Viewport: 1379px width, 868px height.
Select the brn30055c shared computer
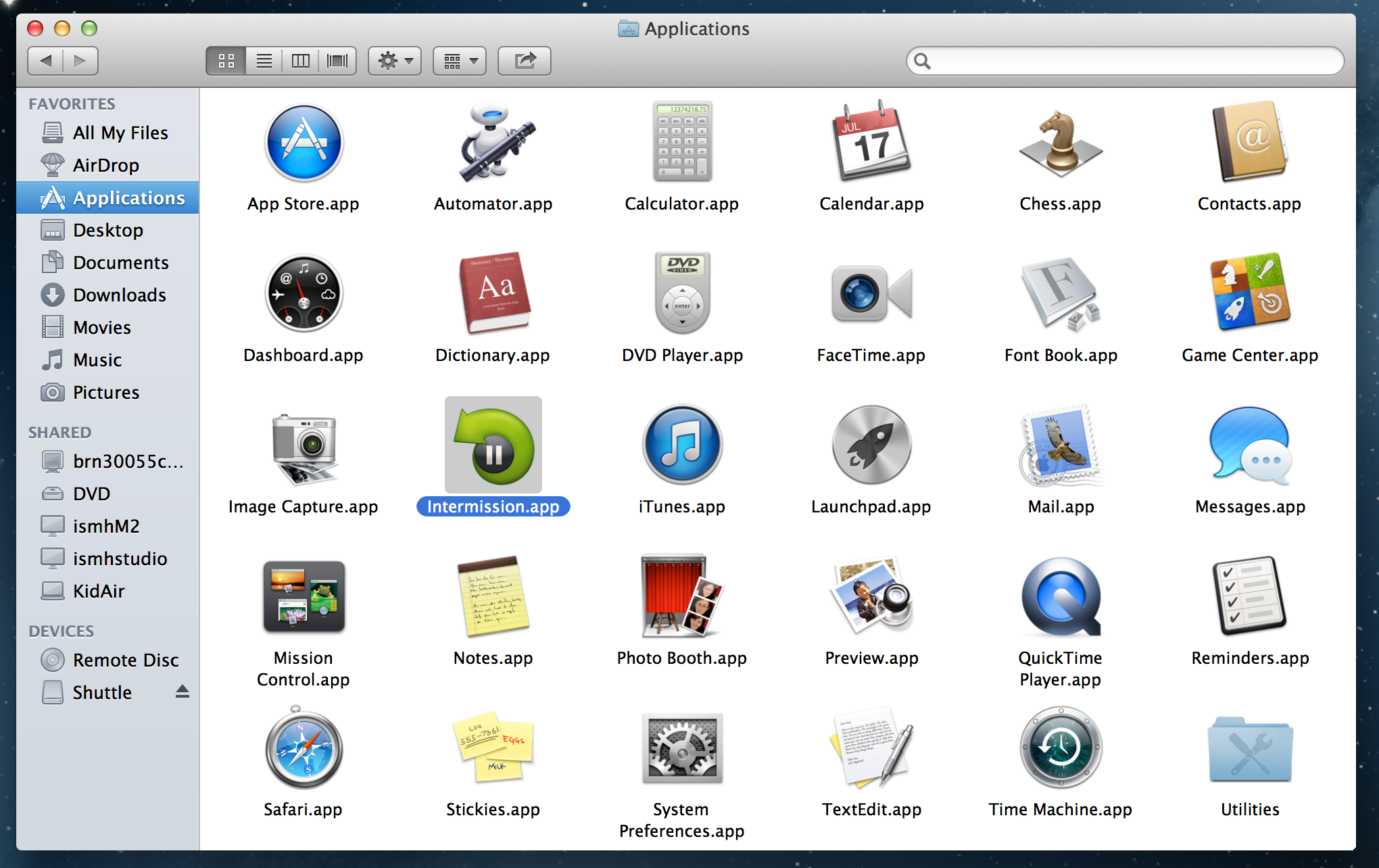108,461
